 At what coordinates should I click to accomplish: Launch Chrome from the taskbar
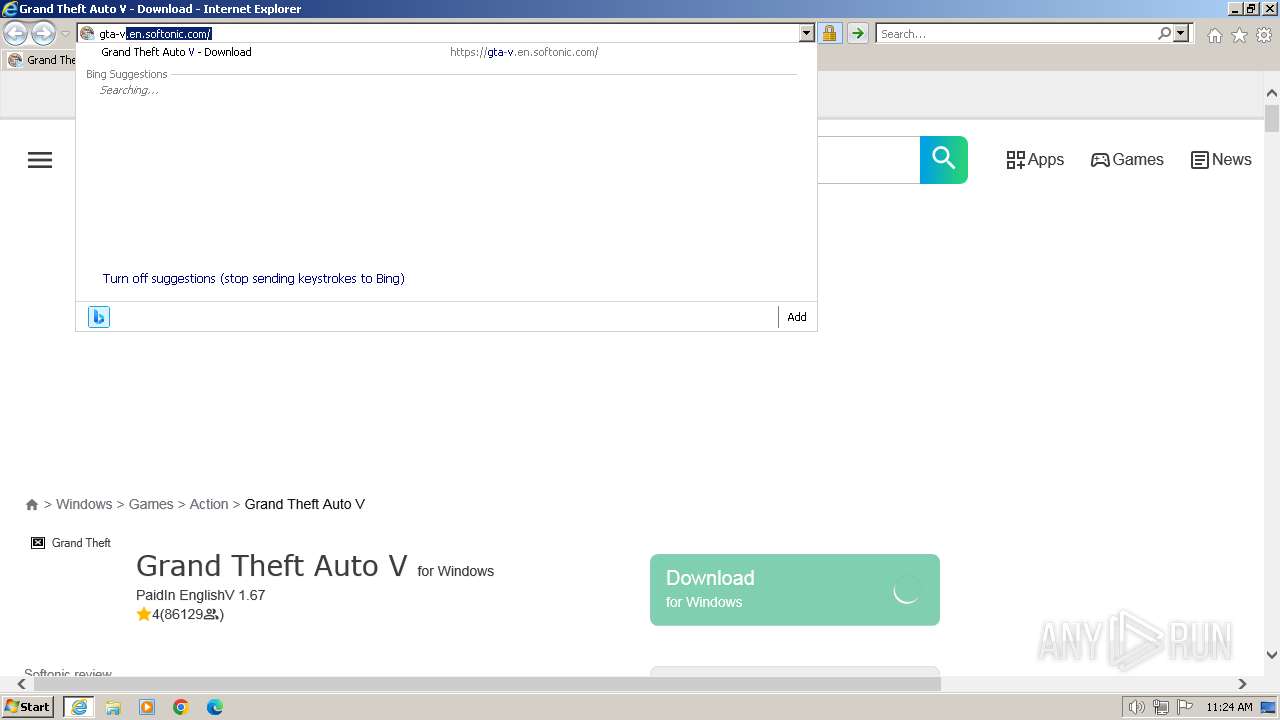click(x=181, y=707)
